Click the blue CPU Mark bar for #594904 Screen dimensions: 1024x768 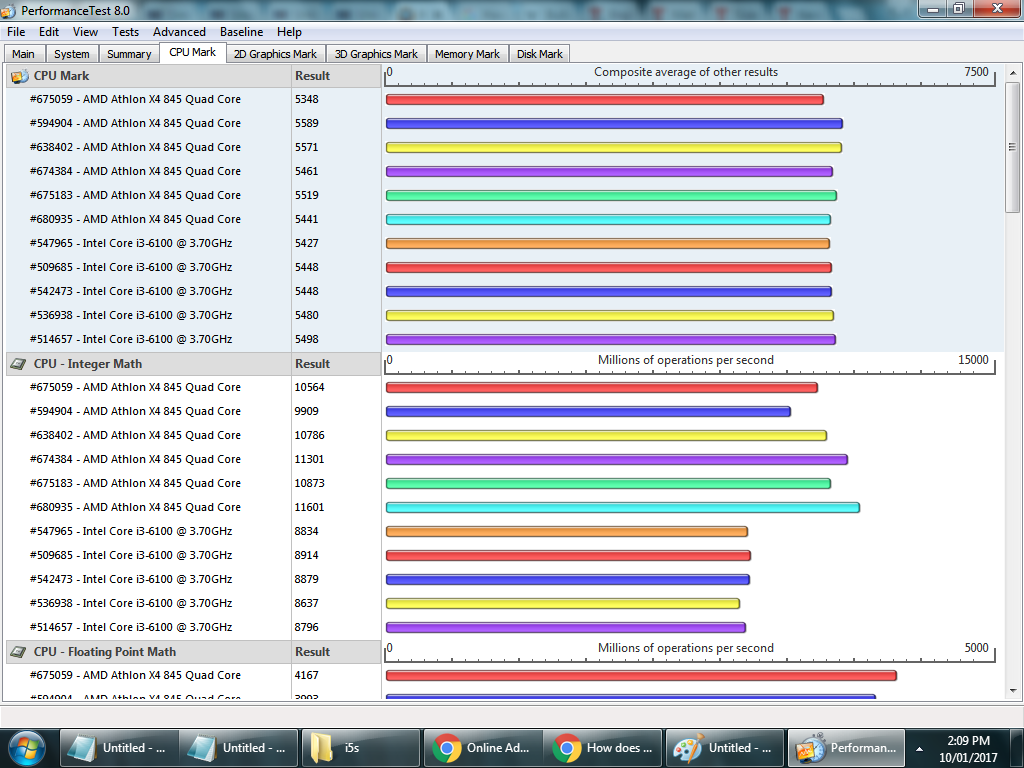615,123
